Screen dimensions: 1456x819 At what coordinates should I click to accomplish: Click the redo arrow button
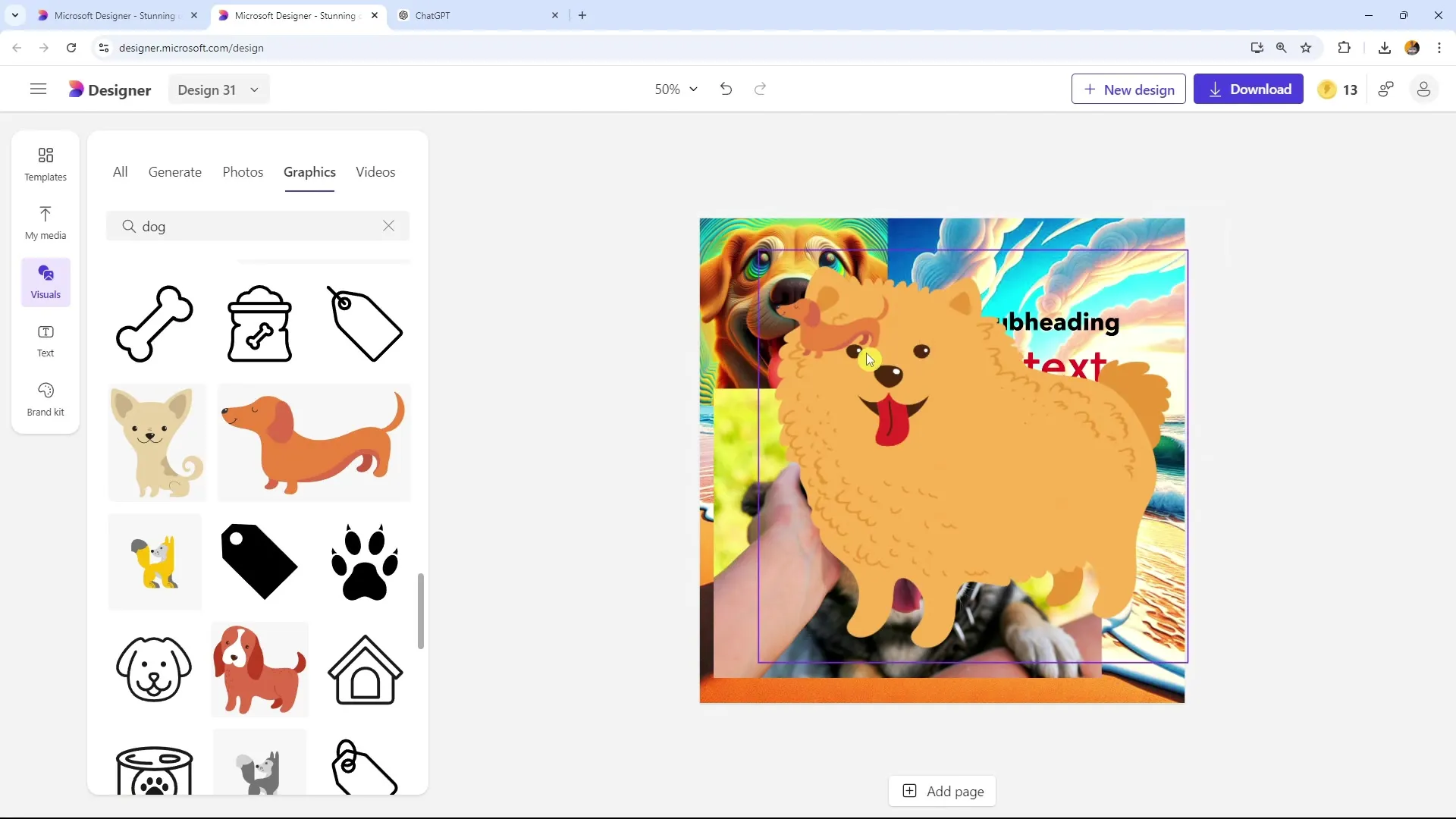760,89
